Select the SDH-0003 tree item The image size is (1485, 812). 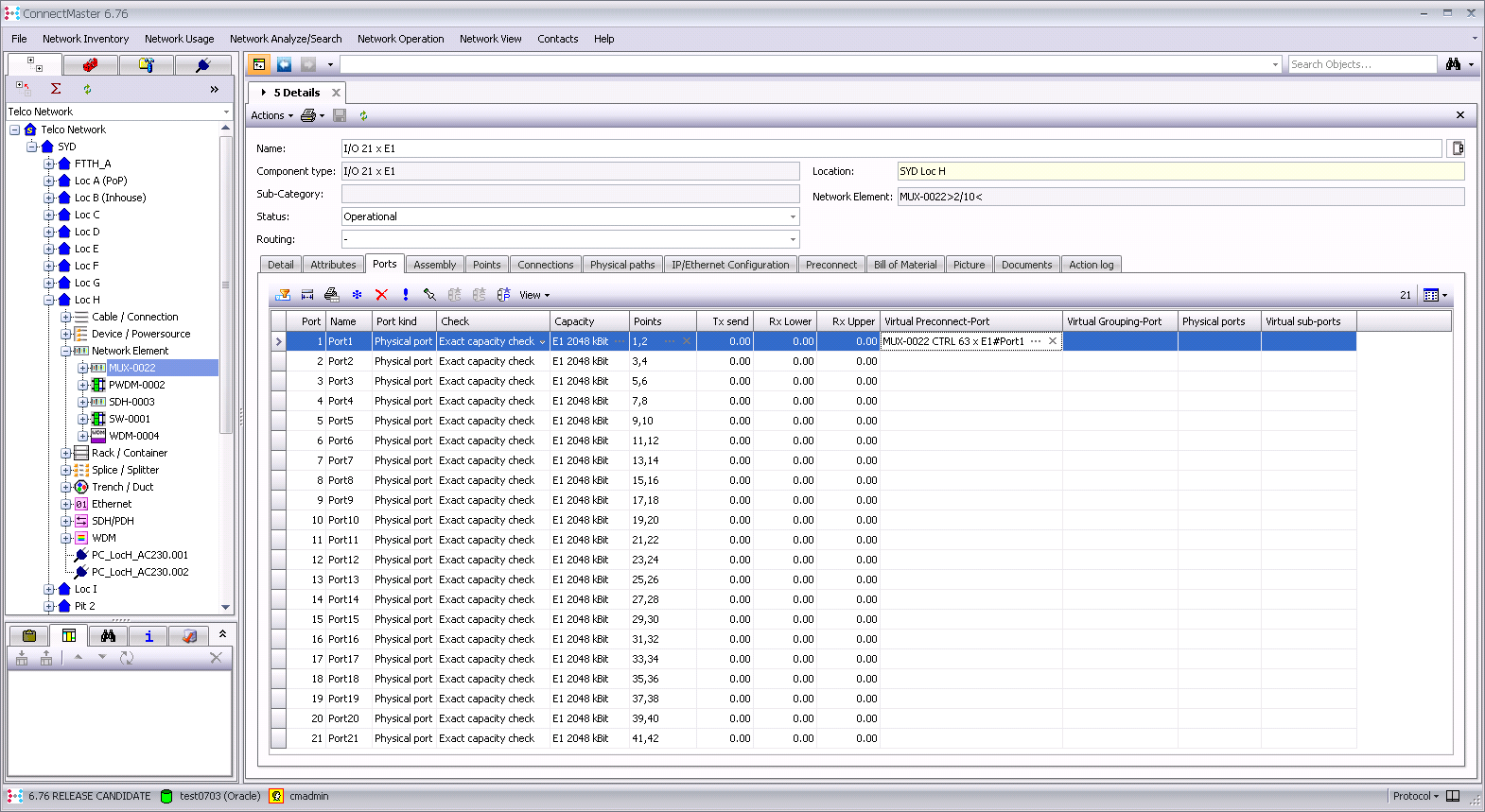point(131,402)
